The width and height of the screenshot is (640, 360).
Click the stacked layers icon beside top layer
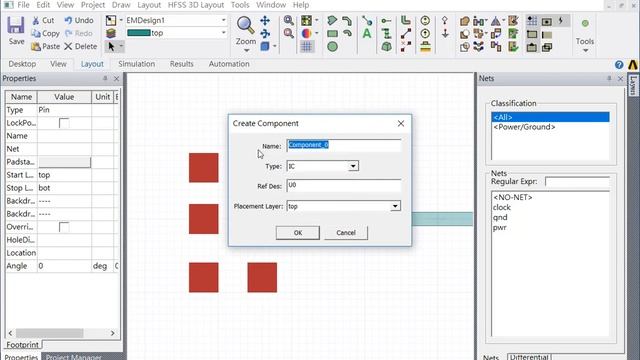[111, 33]
